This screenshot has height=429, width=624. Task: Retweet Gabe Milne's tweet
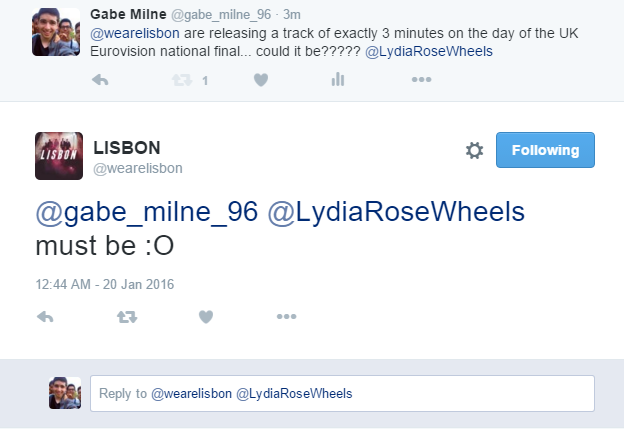pos(182,80)
